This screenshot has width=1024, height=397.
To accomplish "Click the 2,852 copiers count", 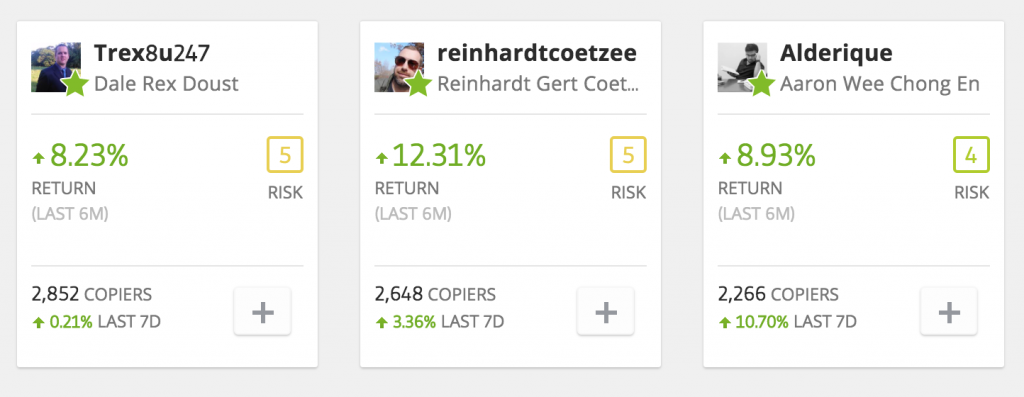I will pyautogui.click(x=56, y=294).
